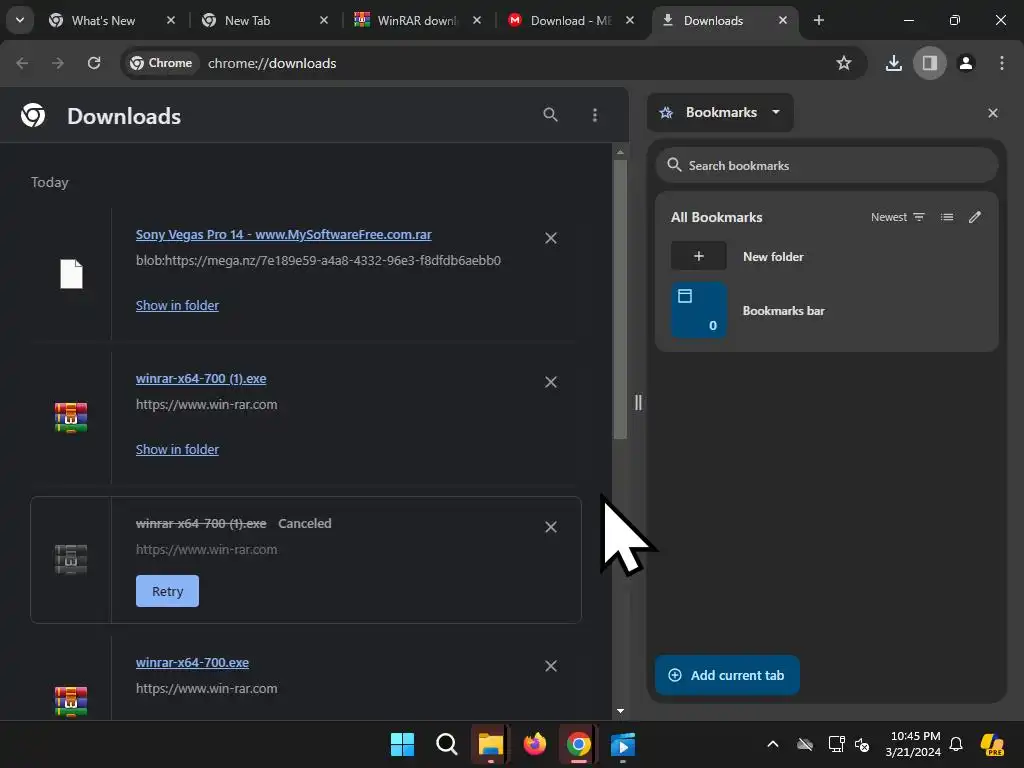Viewport: 1024px width, 768px height.
Task: Remove Sony Vegas Pro download from list
Action: click(551, 238)
